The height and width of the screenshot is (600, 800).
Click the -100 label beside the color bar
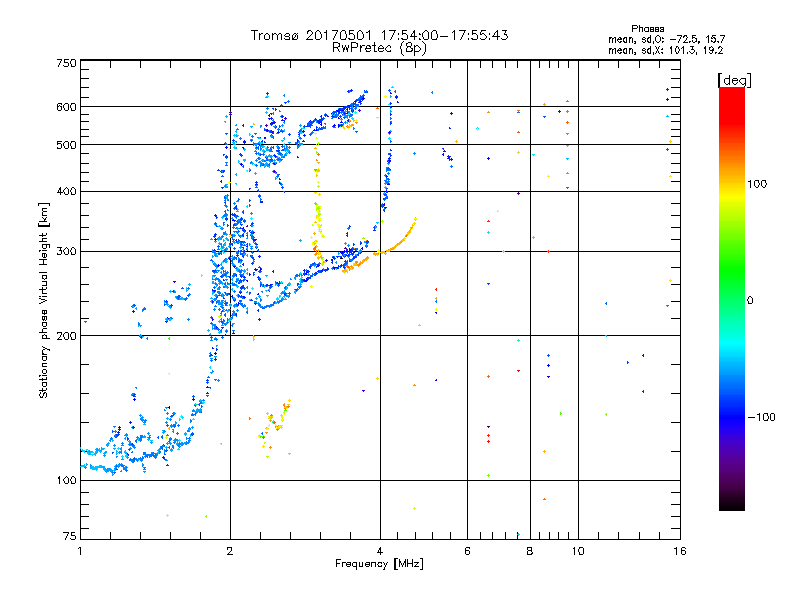coord(761,417)
